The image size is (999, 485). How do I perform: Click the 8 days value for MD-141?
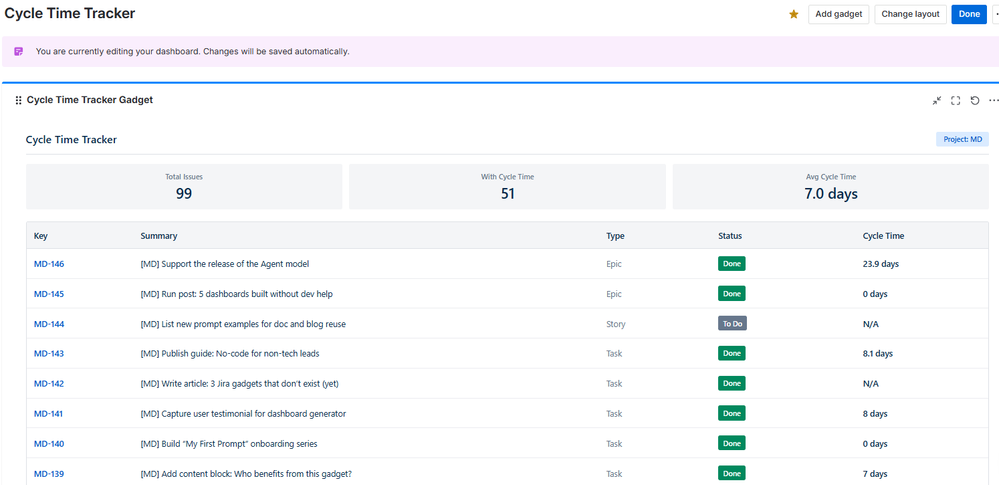tap(875, 414)
